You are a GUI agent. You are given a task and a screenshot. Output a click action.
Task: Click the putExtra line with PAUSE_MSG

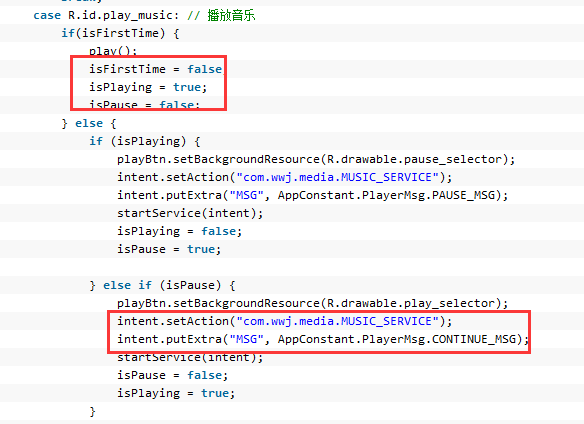click(312, 195)
